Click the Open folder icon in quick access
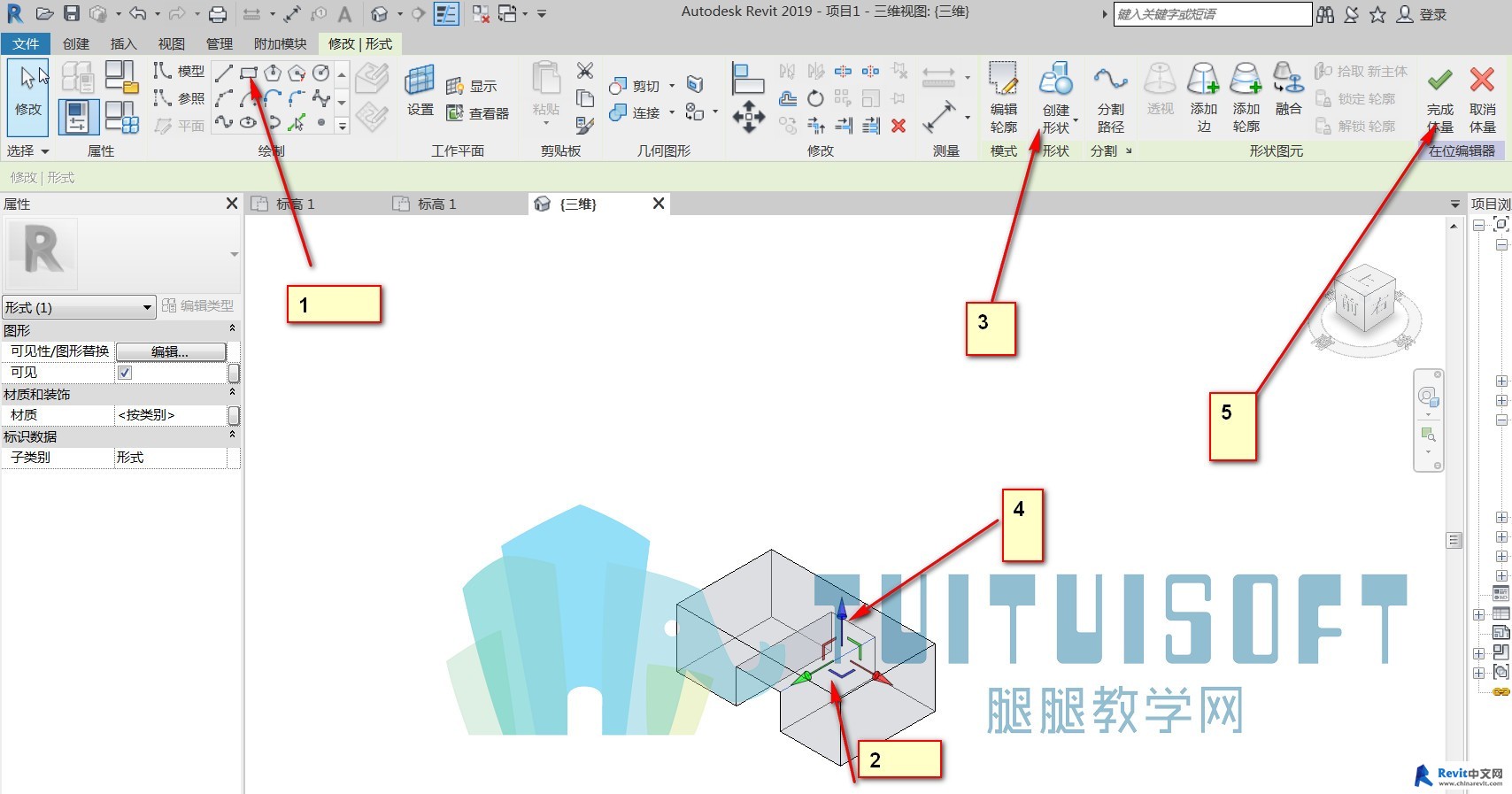The width and height of the screenshot is (1512, 794). 44,14
